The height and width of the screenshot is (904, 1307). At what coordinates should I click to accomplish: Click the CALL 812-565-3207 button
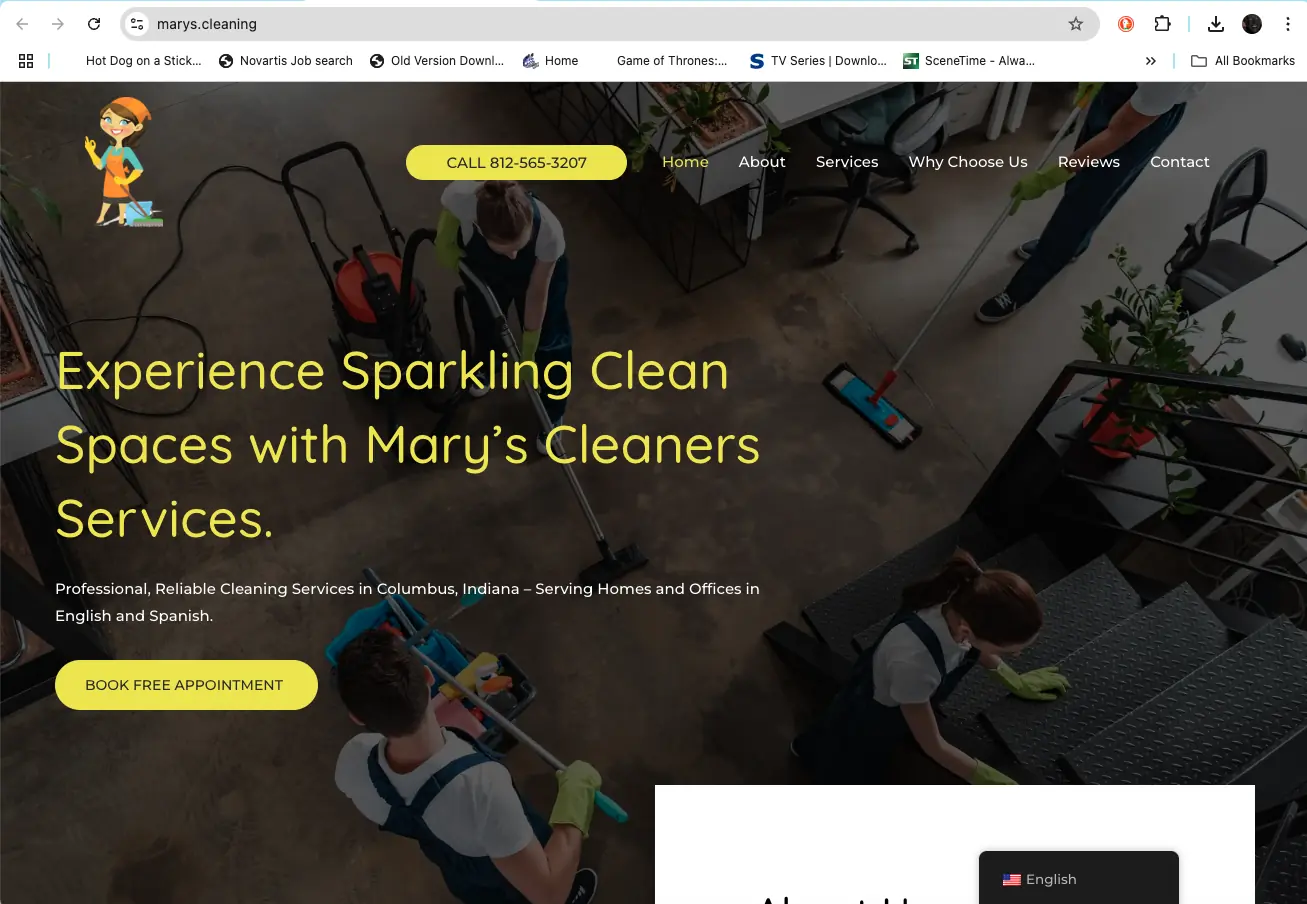coord(516,162)
